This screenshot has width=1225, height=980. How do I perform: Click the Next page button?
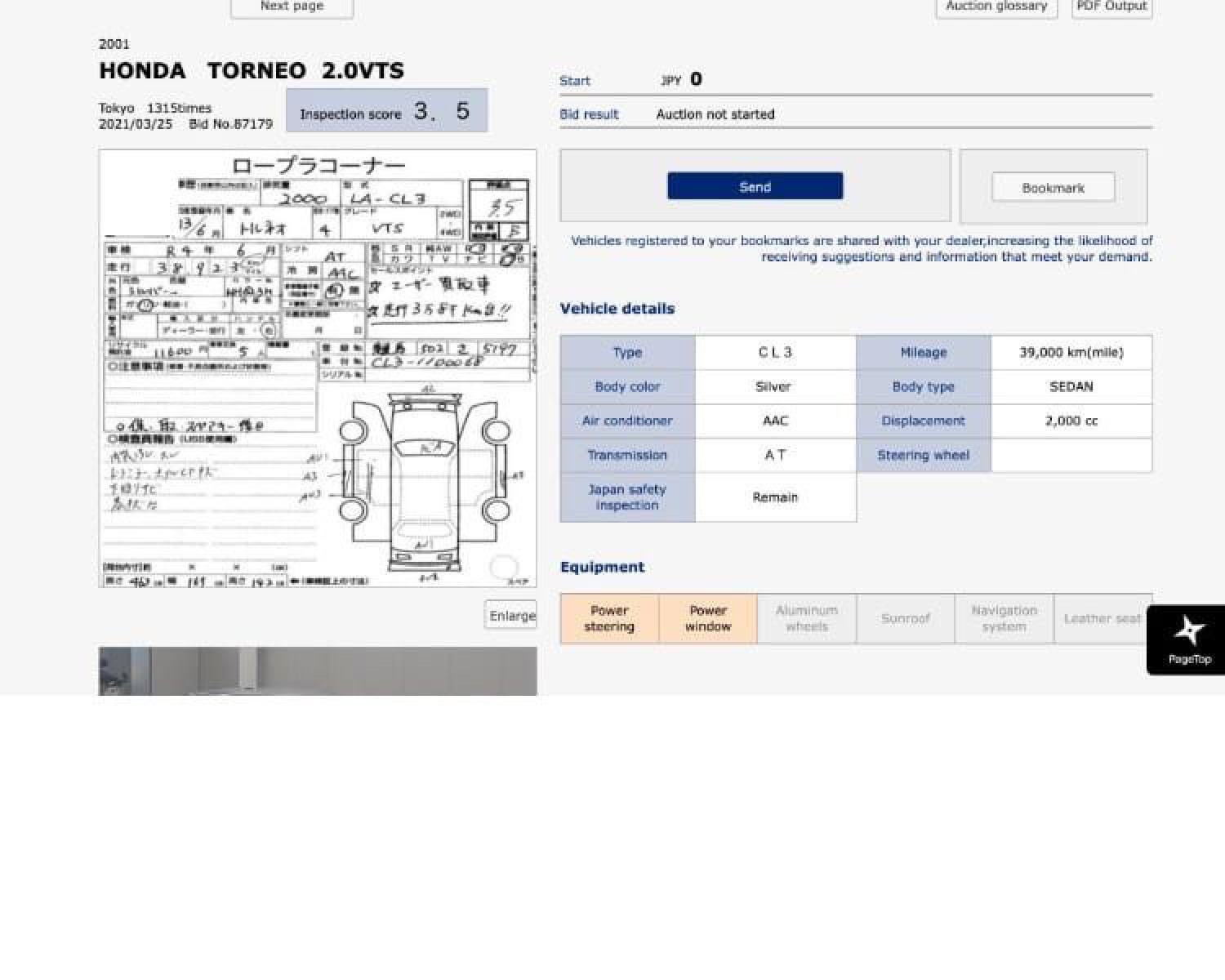292,7
